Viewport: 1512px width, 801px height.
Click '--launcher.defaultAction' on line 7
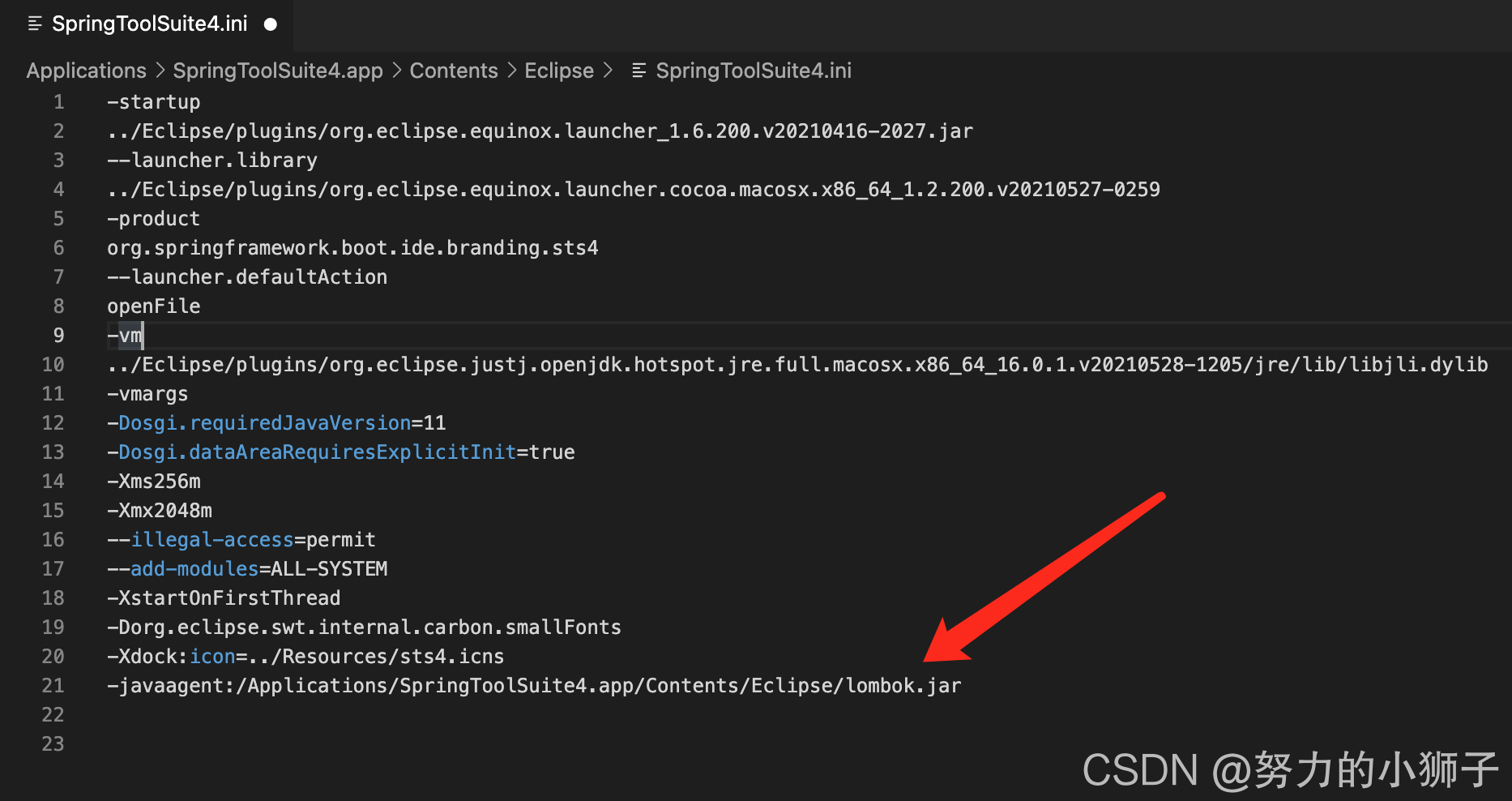pos(247,277)
